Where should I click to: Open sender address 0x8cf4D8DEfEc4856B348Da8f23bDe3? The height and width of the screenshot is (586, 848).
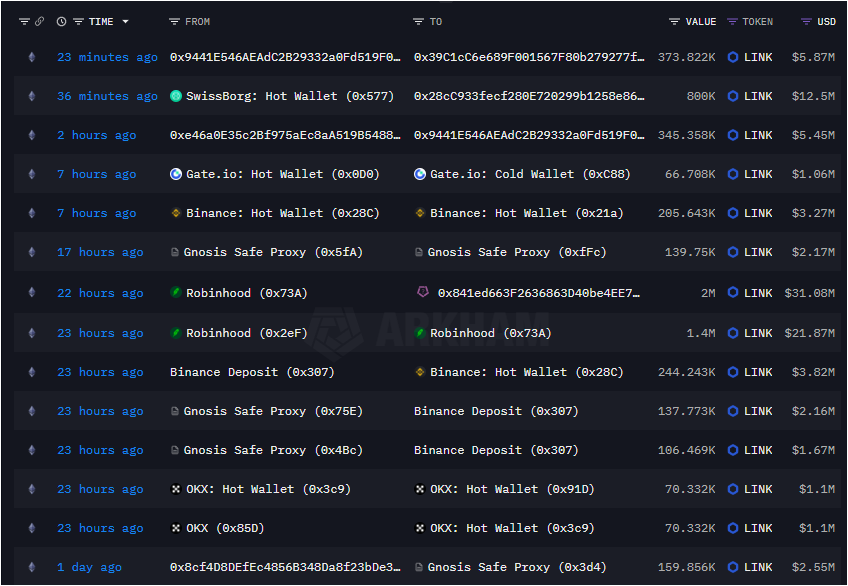tap(286, 567)
